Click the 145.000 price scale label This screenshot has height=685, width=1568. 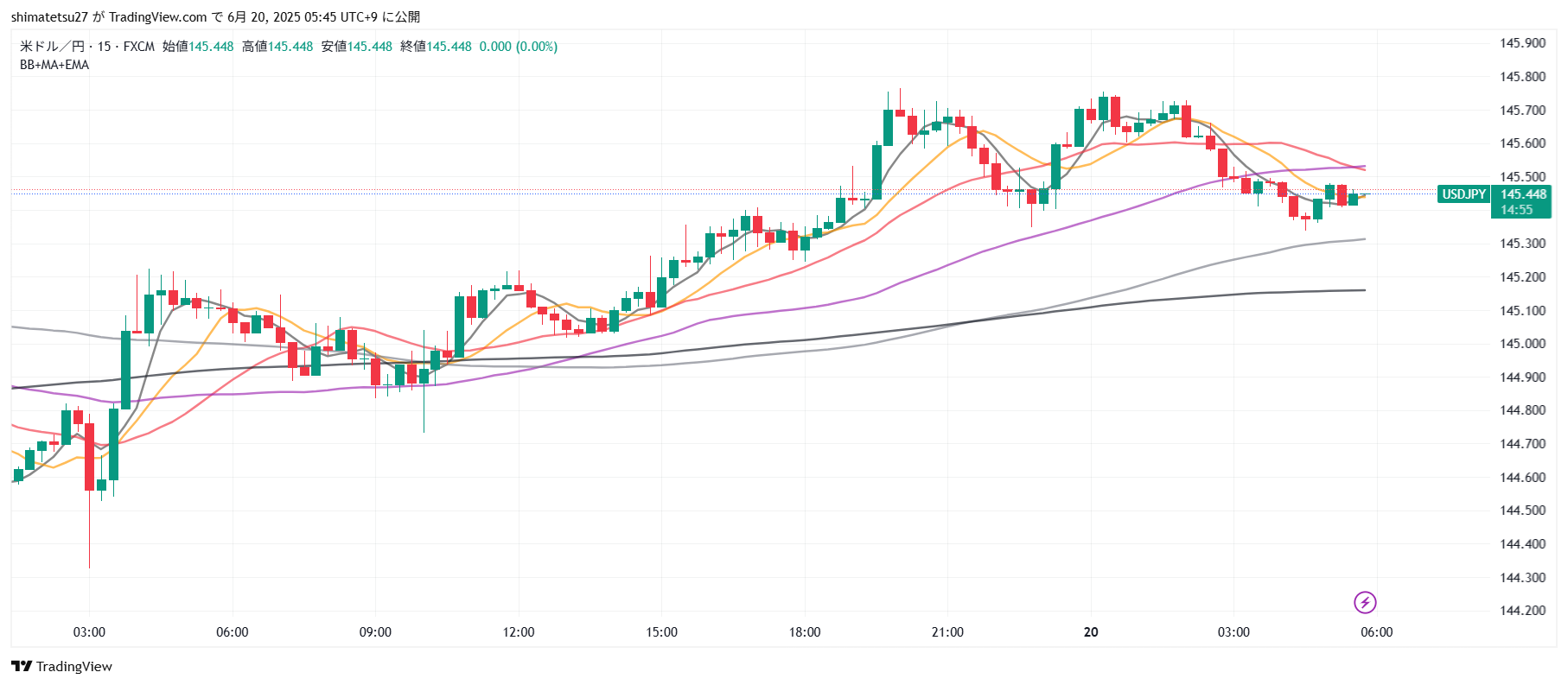(1522, 344)
